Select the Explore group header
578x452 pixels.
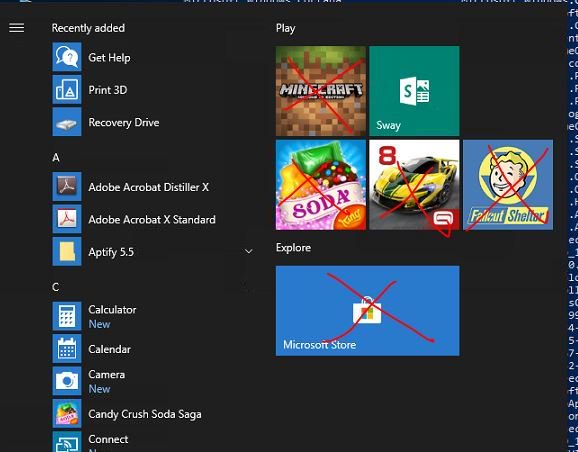tap(293, 248)
